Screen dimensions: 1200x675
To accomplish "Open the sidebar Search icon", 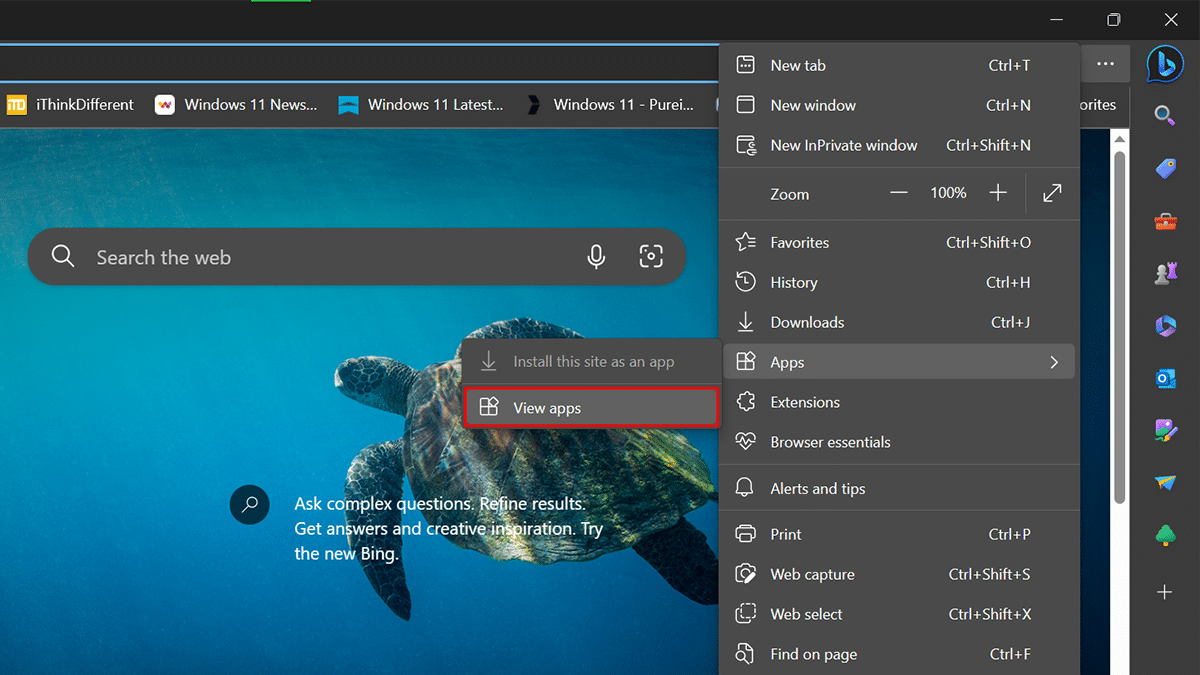I will coord(1165,116).
